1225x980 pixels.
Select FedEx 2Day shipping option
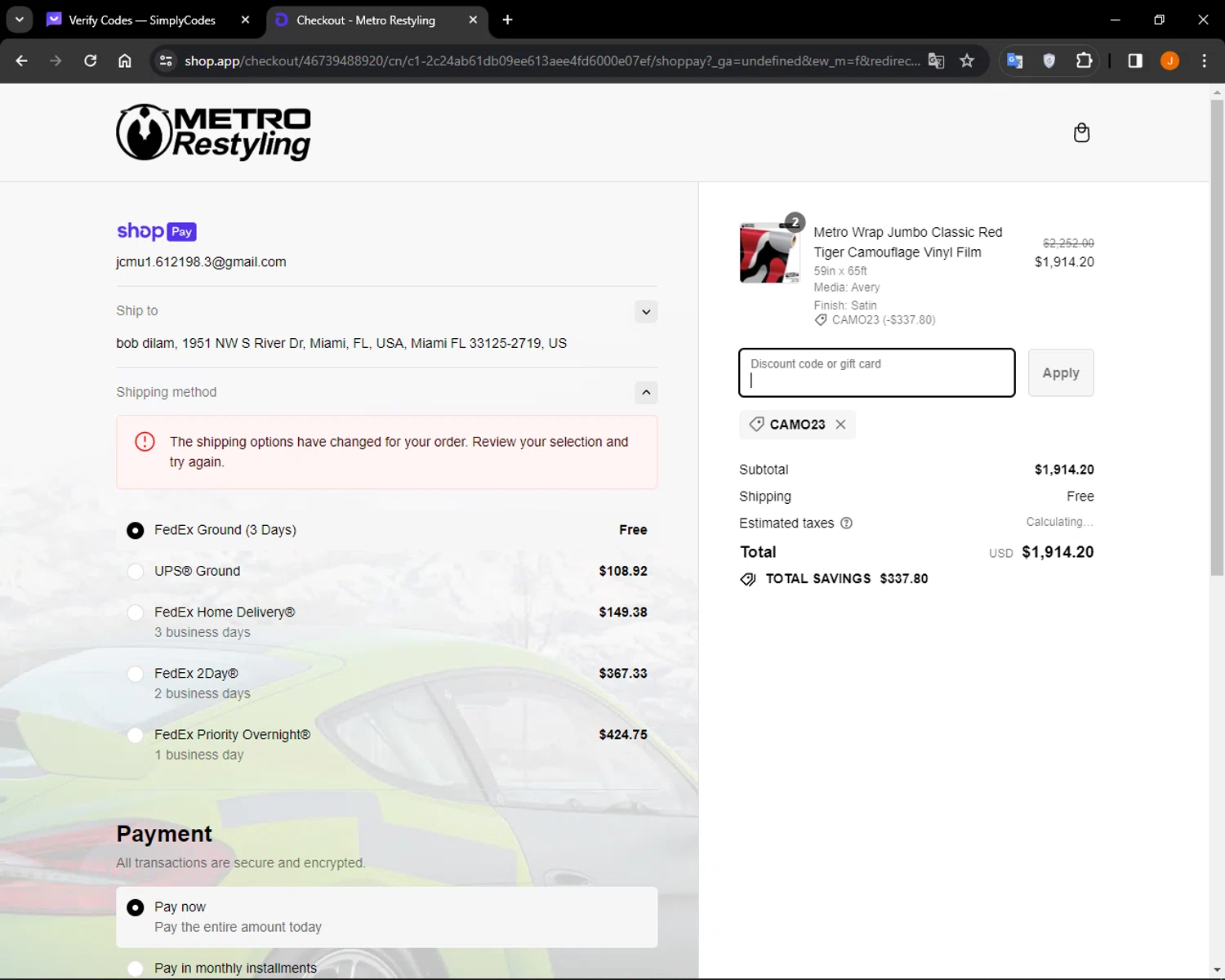(x=136, y=674)
